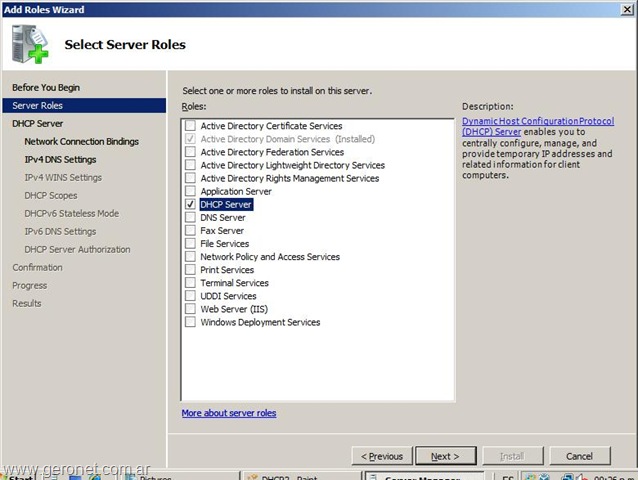Enable Active Directory Rights Management Services checkbox
Image resolution: width=638 pixels, height=480 pixels.
[x=190, y=178]
